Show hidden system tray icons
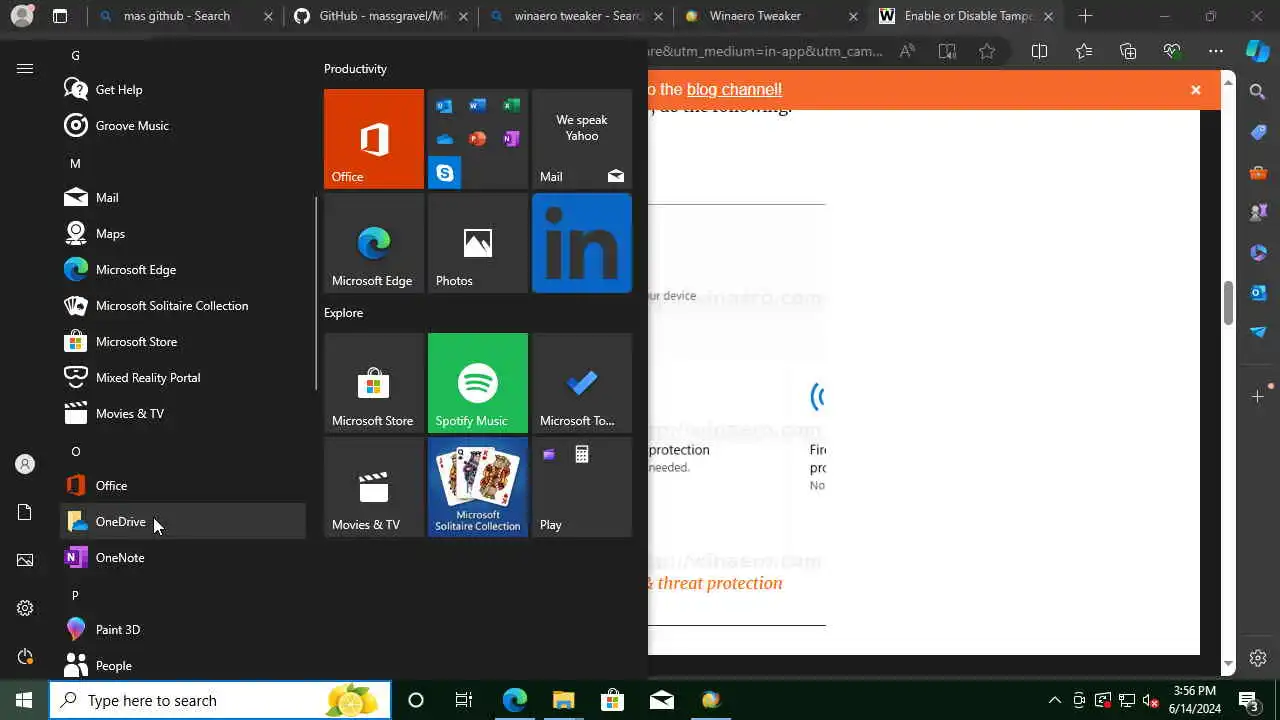This screenshot has height=720, width=1280. [x=1054, y=700]
